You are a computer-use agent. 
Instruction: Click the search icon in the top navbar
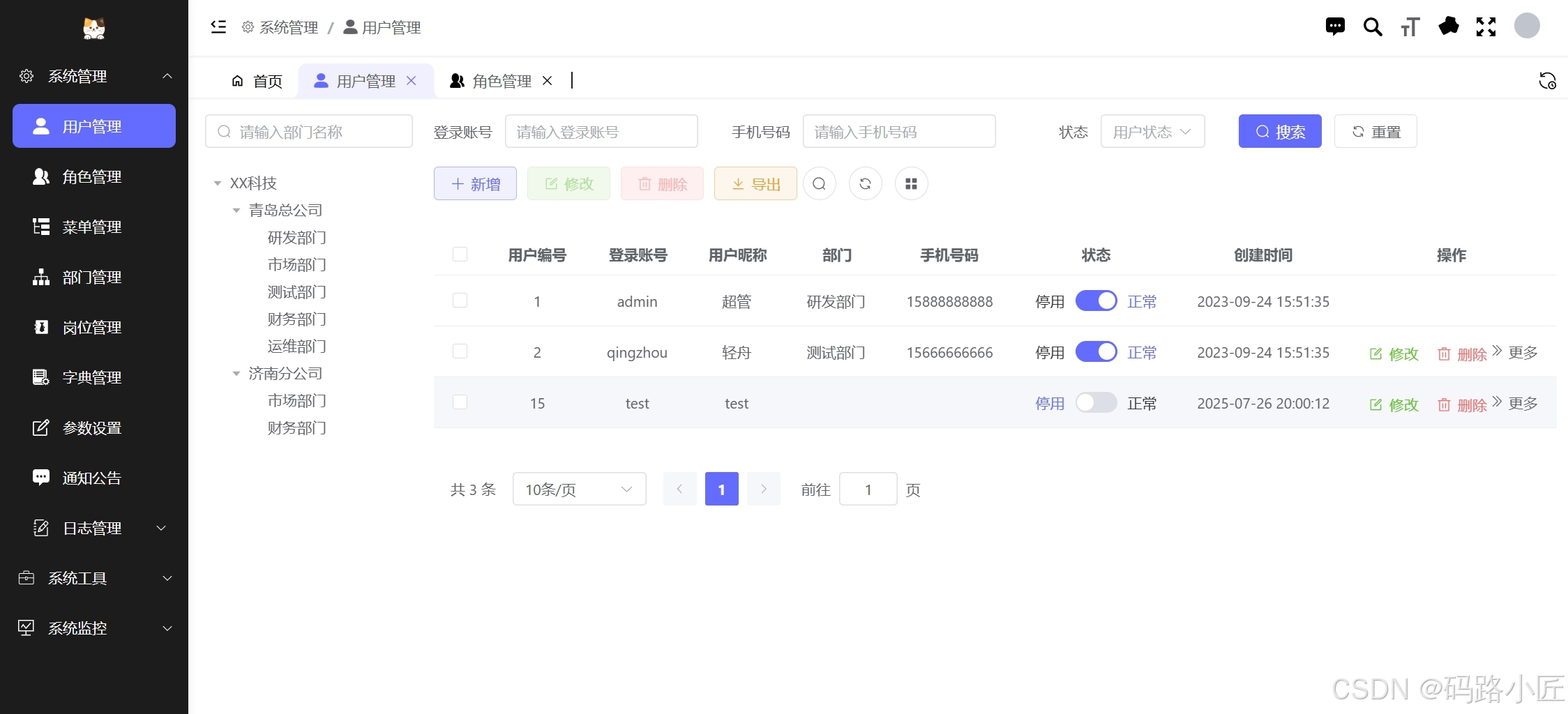pyautogui.click(x=1373, y=26)
